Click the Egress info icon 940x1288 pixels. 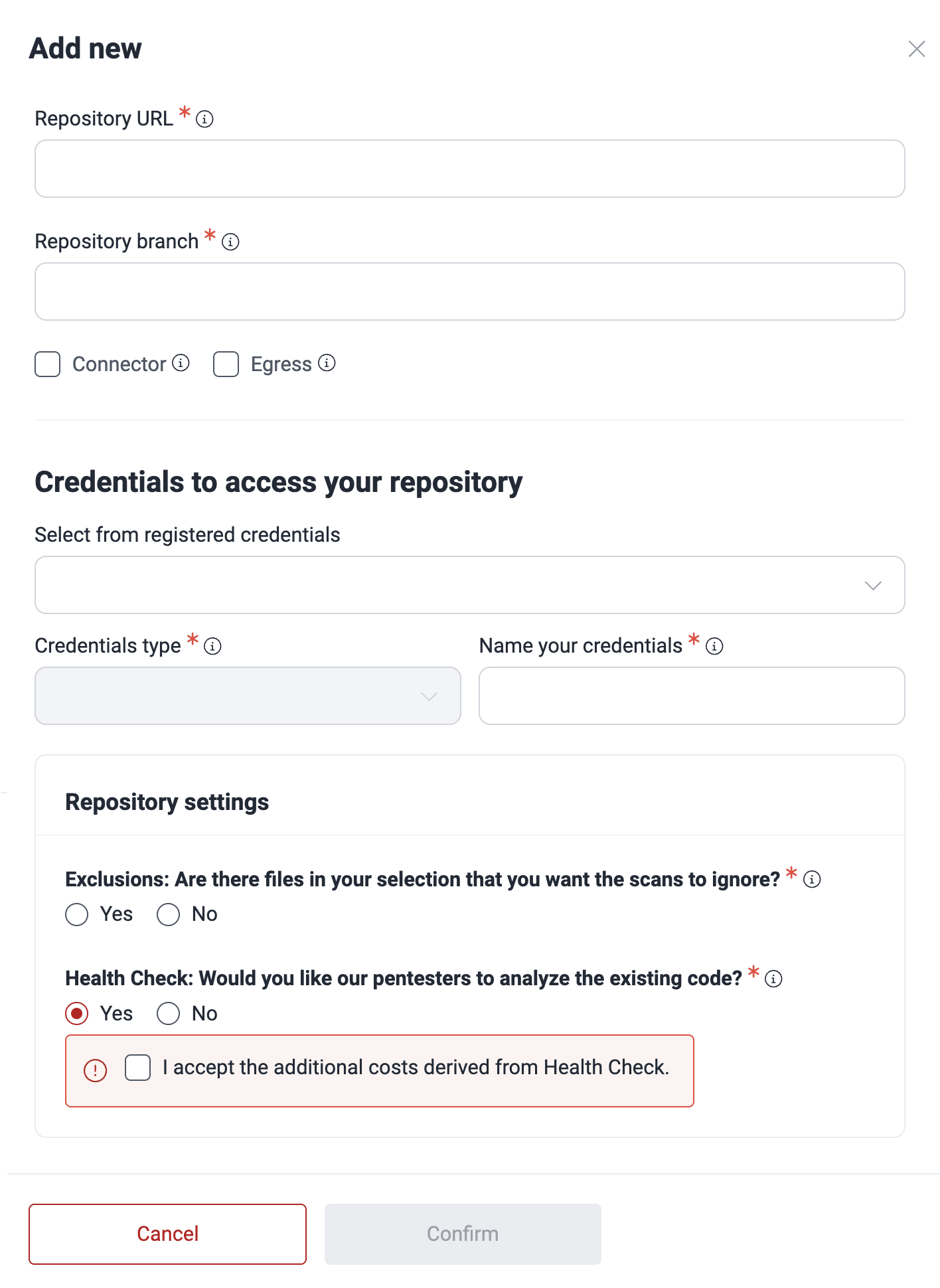tap(326, 364)
